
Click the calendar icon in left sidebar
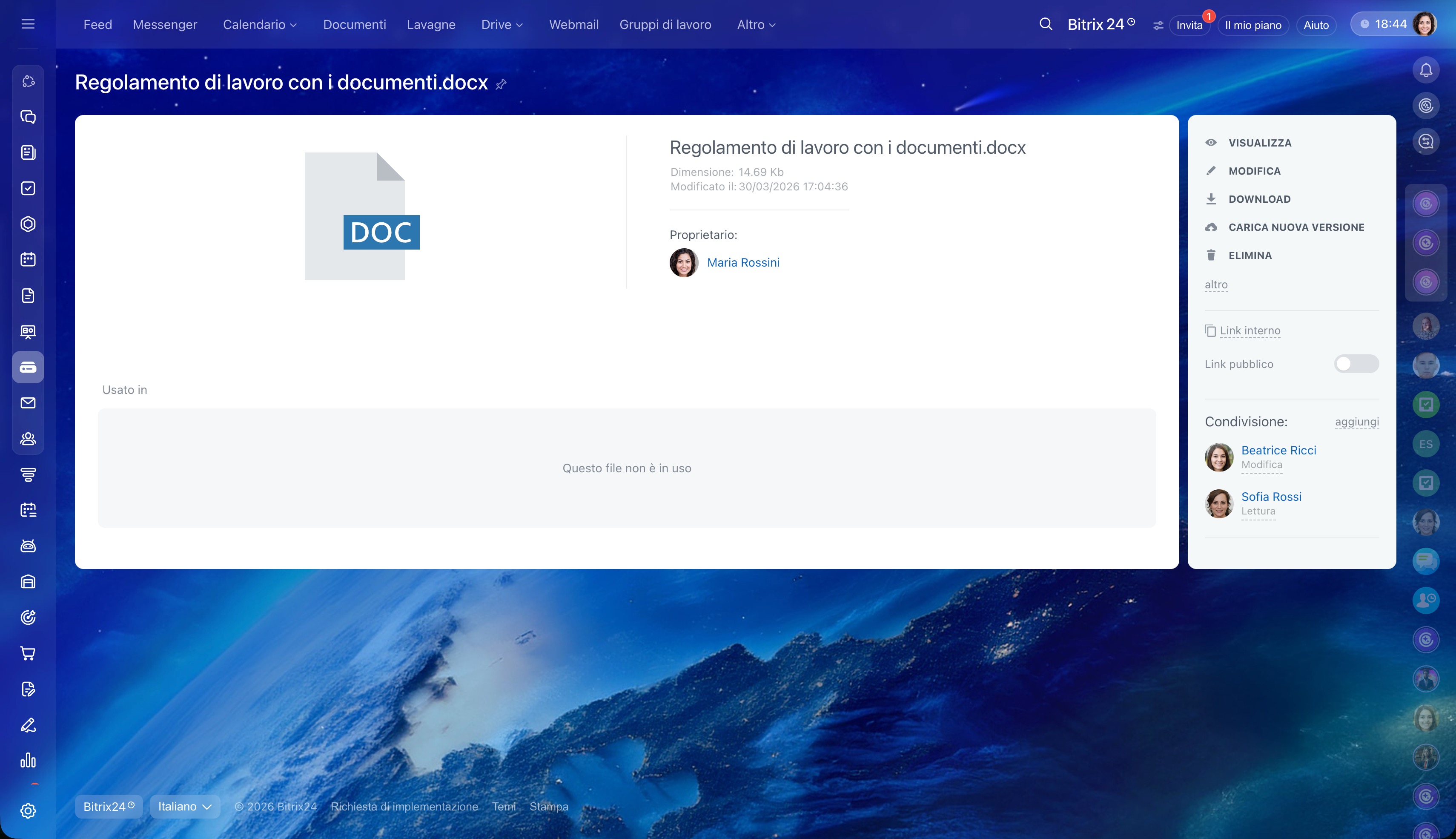(x=28, y=259)
